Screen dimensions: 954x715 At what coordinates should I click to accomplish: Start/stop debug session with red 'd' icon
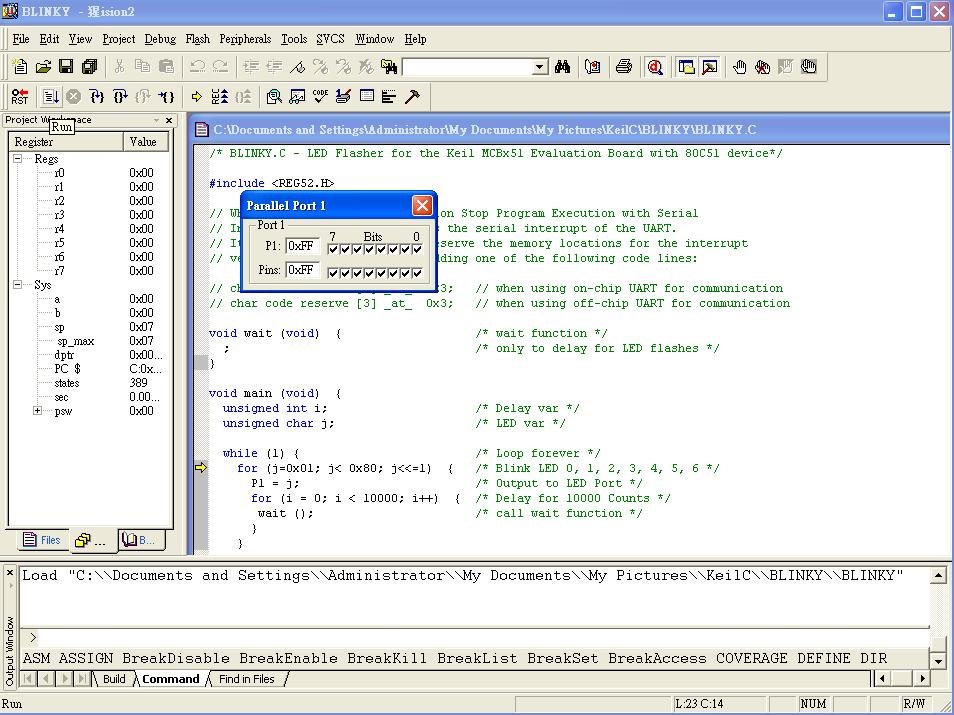tap(655, 67)
